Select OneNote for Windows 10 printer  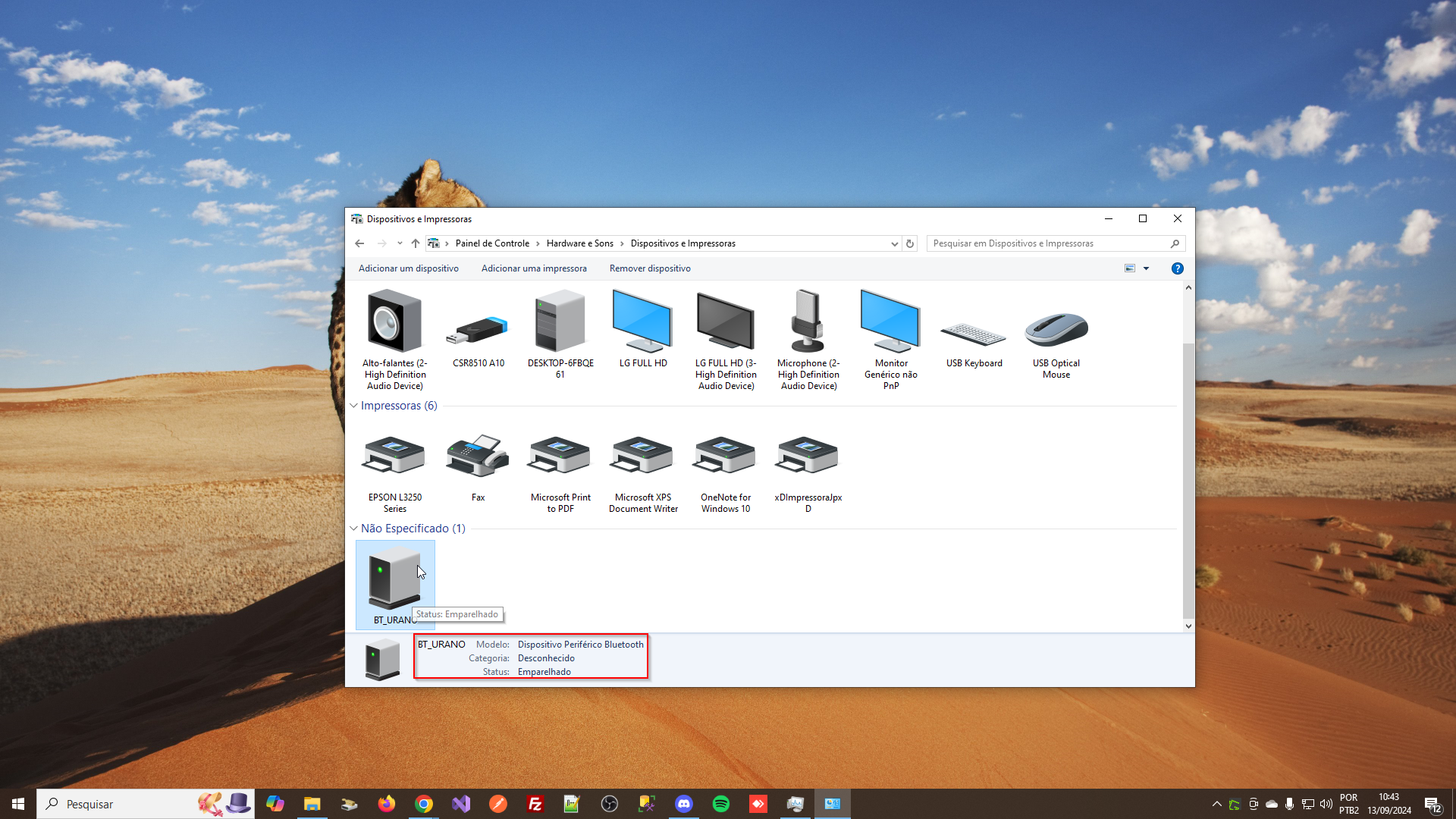coord(726,456)
